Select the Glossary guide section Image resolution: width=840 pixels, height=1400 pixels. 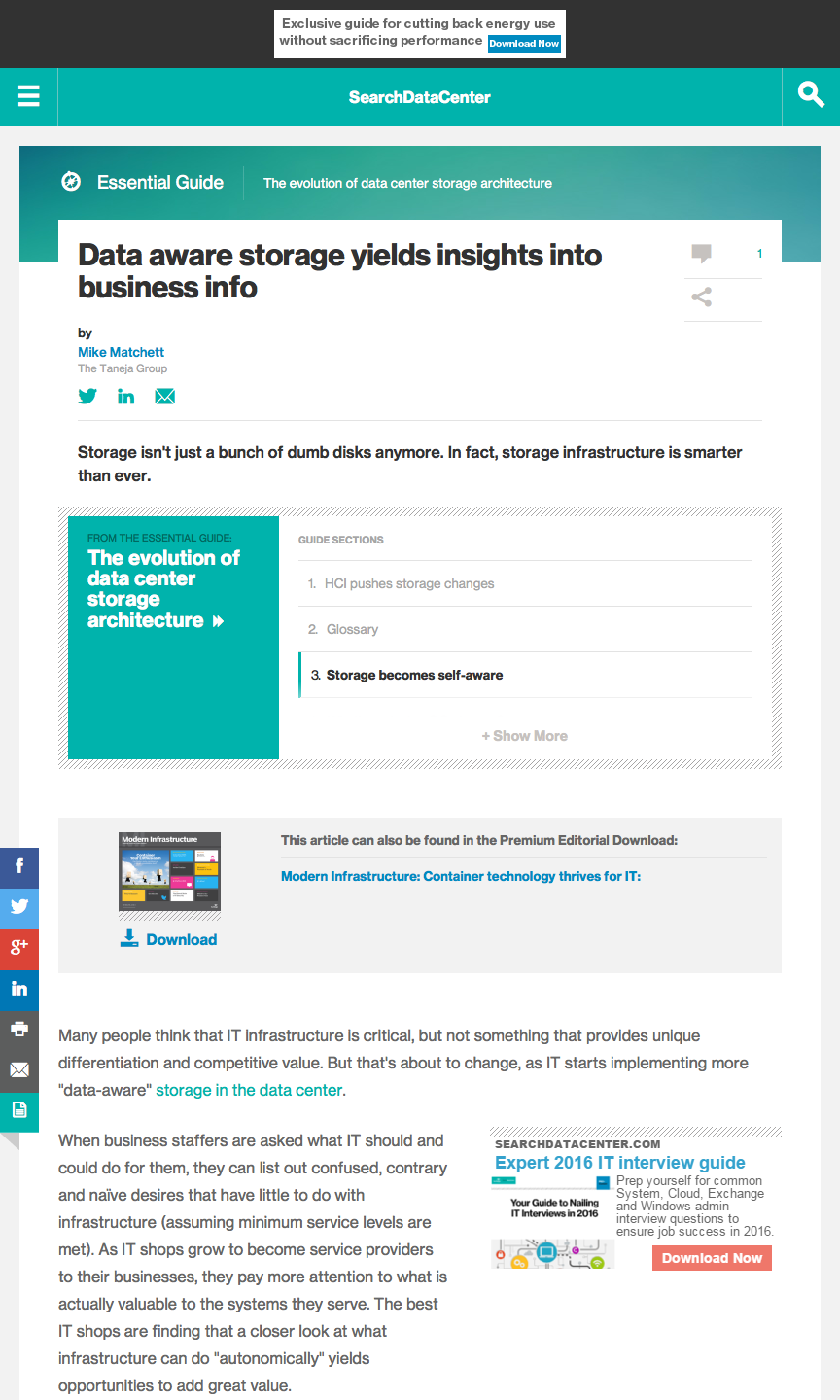[x=525, y=629]
